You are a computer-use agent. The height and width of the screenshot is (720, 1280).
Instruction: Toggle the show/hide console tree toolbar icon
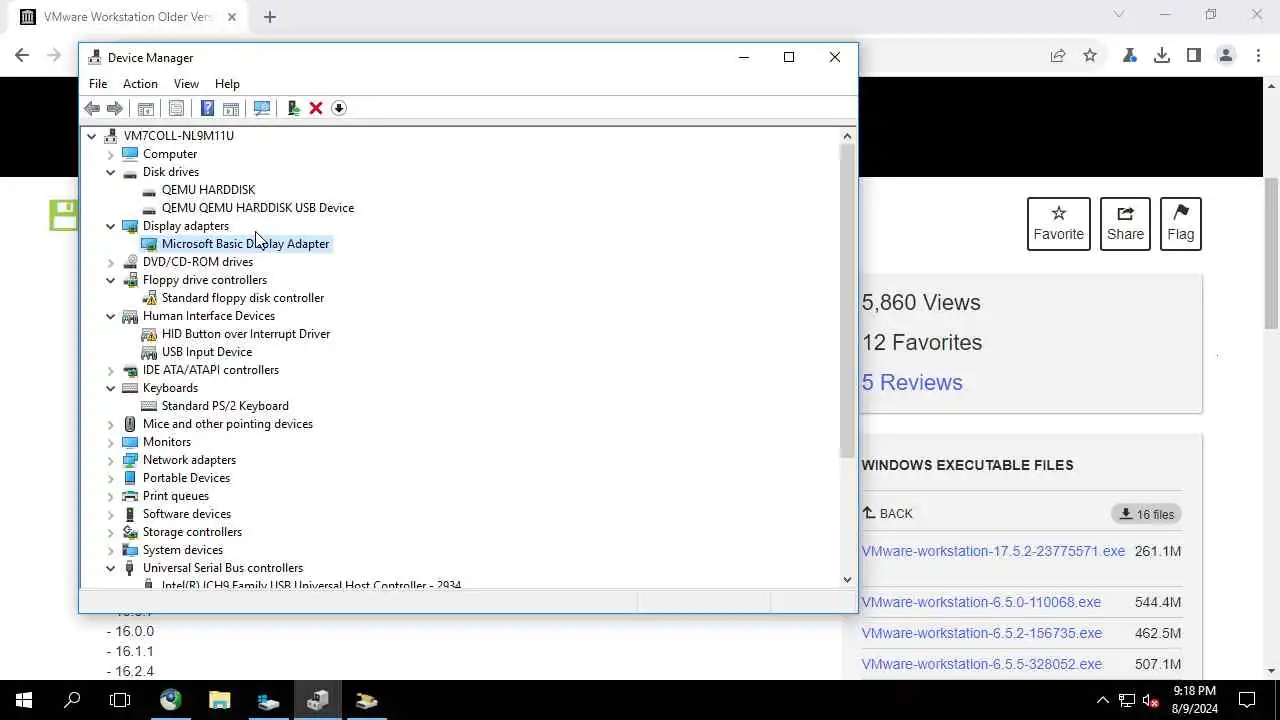[145, 108]
